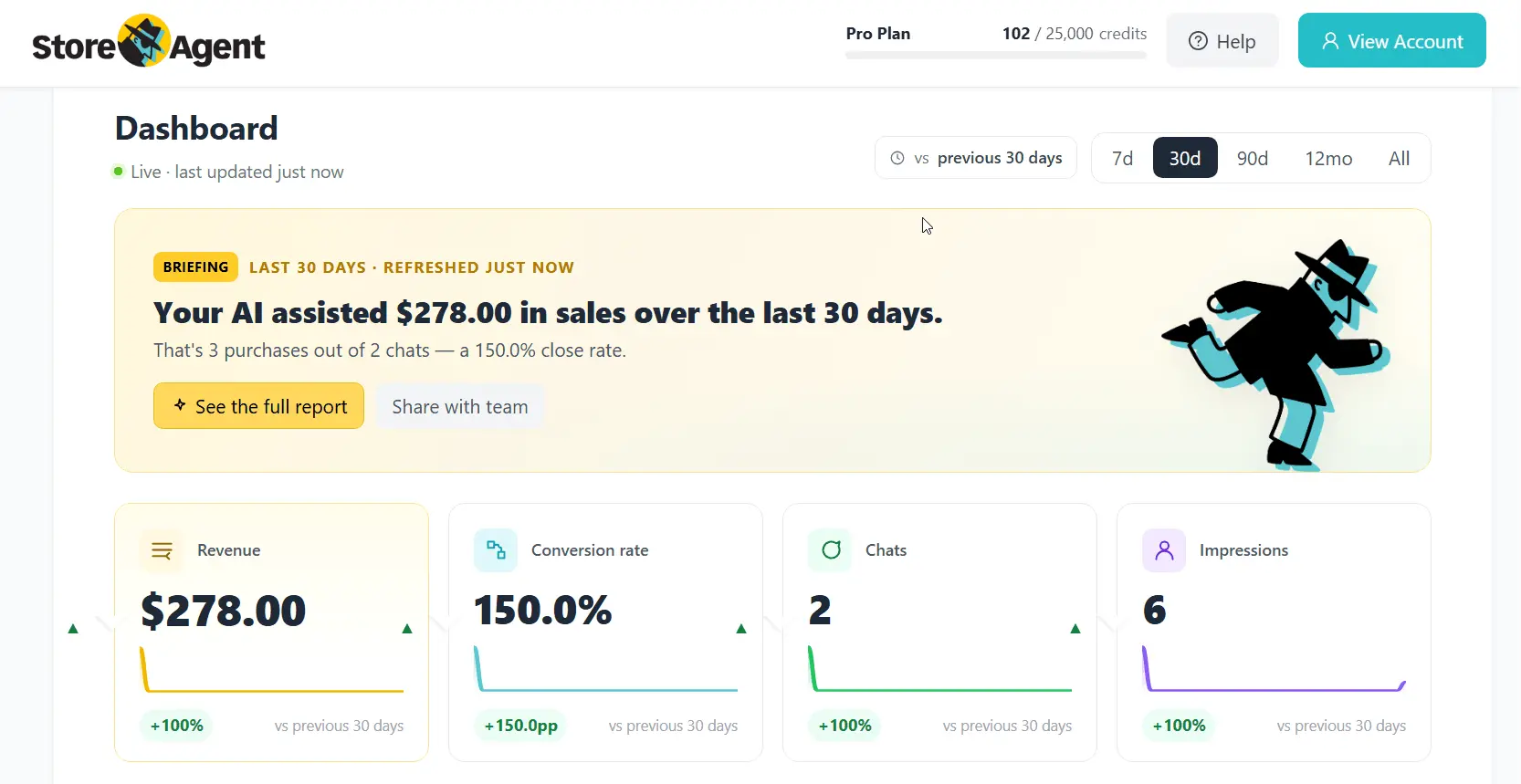Select the 12mo time range

click(x=1328, y=158)
